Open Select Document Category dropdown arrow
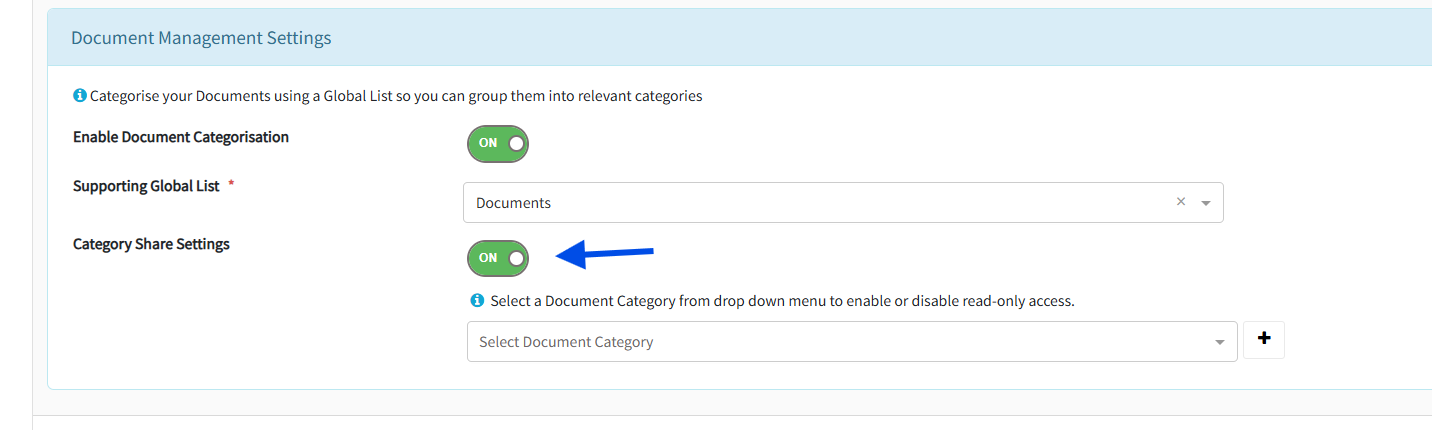 pyautogui.click(x=1219, y=342)
